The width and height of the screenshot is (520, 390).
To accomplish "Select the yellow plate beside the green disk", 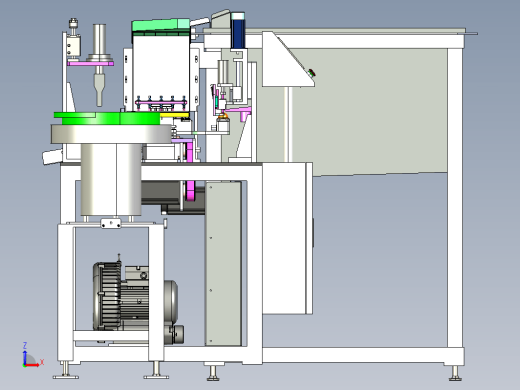I will pyautogui.click(x=175, y=115).
